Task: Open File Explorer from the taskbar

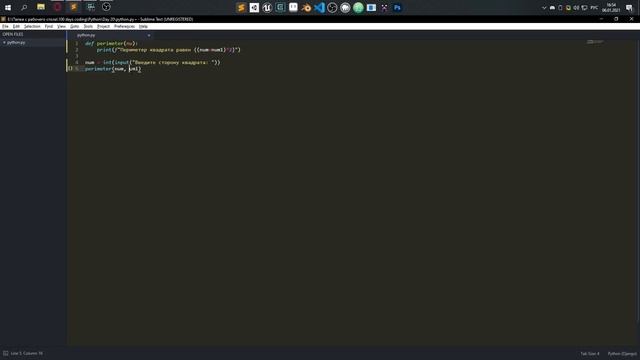Action: click(x=41, y=7)
